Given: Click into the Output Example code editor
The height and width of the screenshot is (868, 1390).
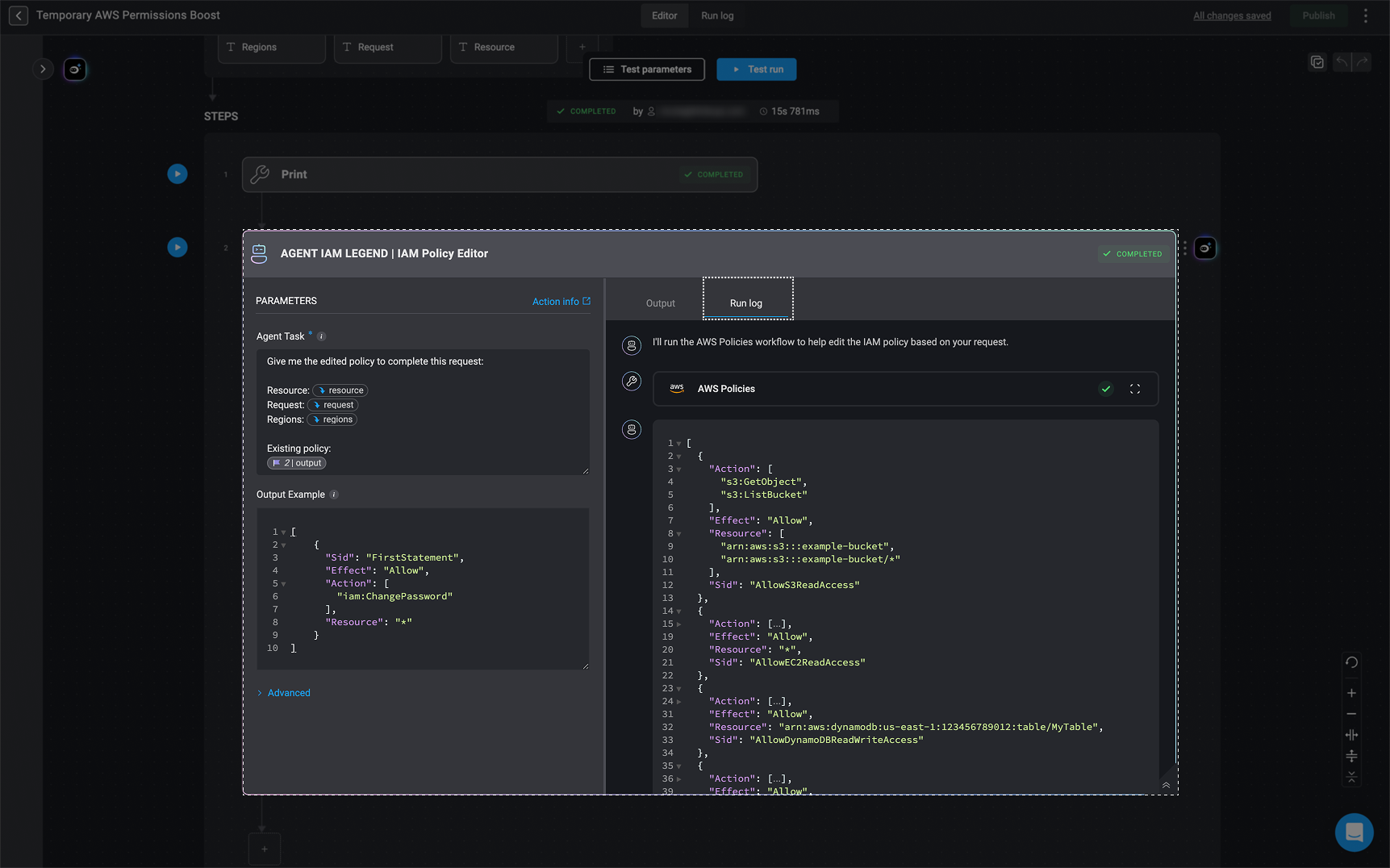Looking at the screenshot, I should point(423,588).
